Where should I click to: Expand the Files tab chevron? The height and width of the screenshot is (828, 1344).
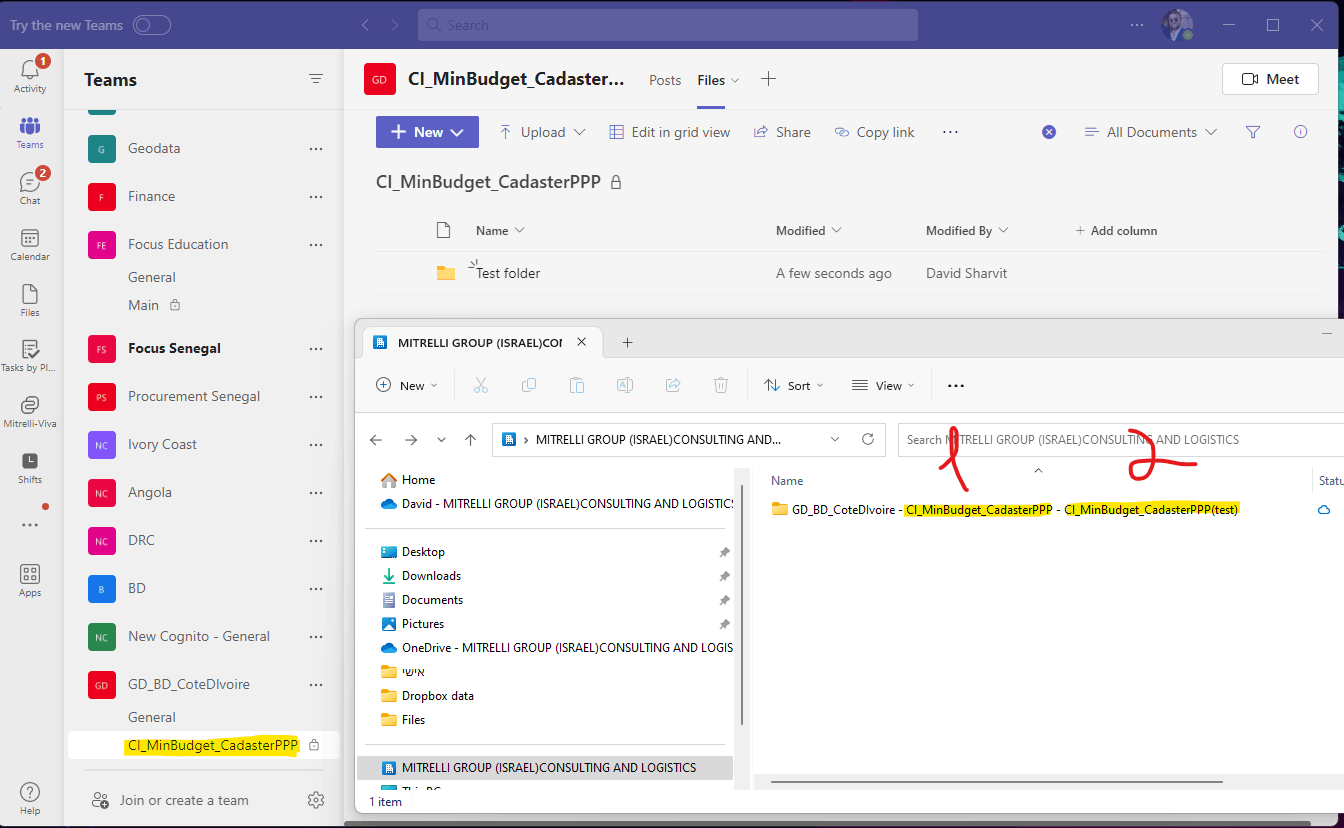coord(735,81)
